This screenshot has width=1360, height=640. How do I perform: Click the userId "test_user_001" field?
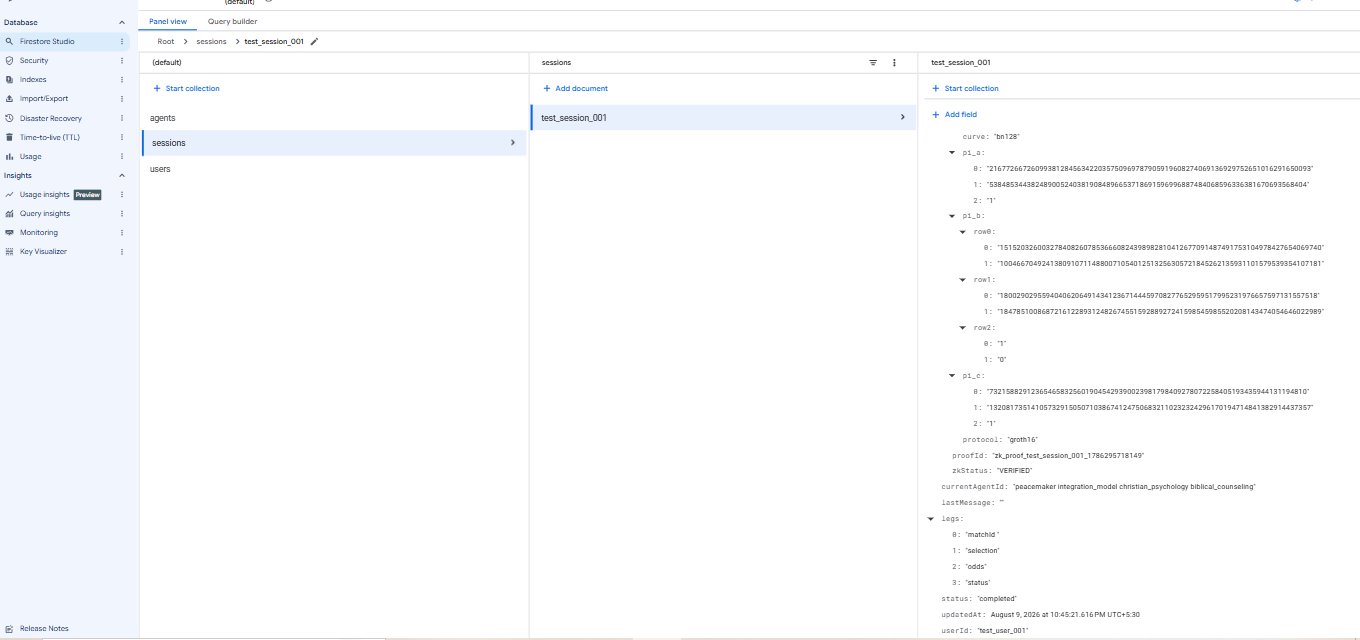pos(985,631)
